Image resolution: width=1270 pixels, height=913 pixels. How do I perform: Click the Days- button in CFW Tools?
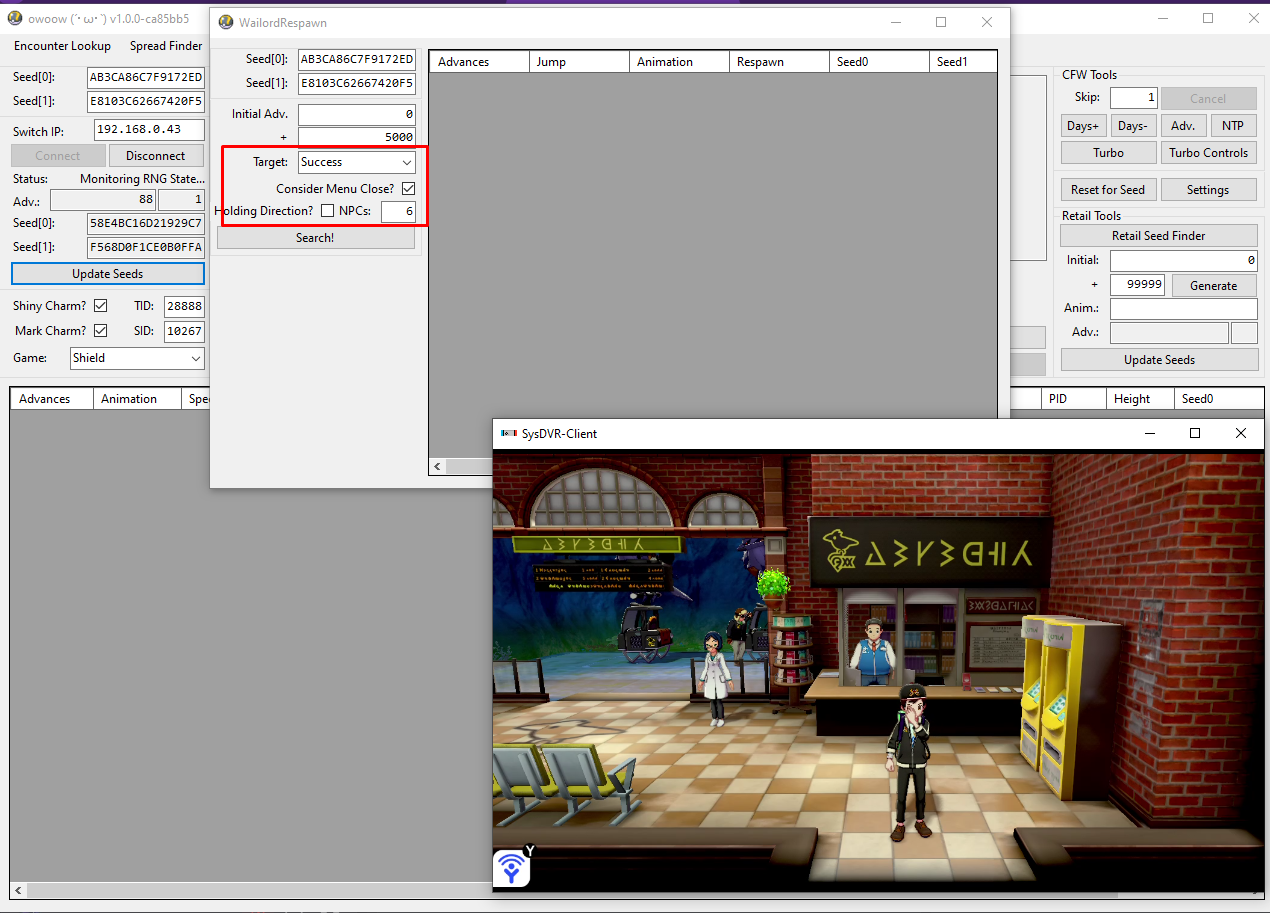click(1133, 126)
